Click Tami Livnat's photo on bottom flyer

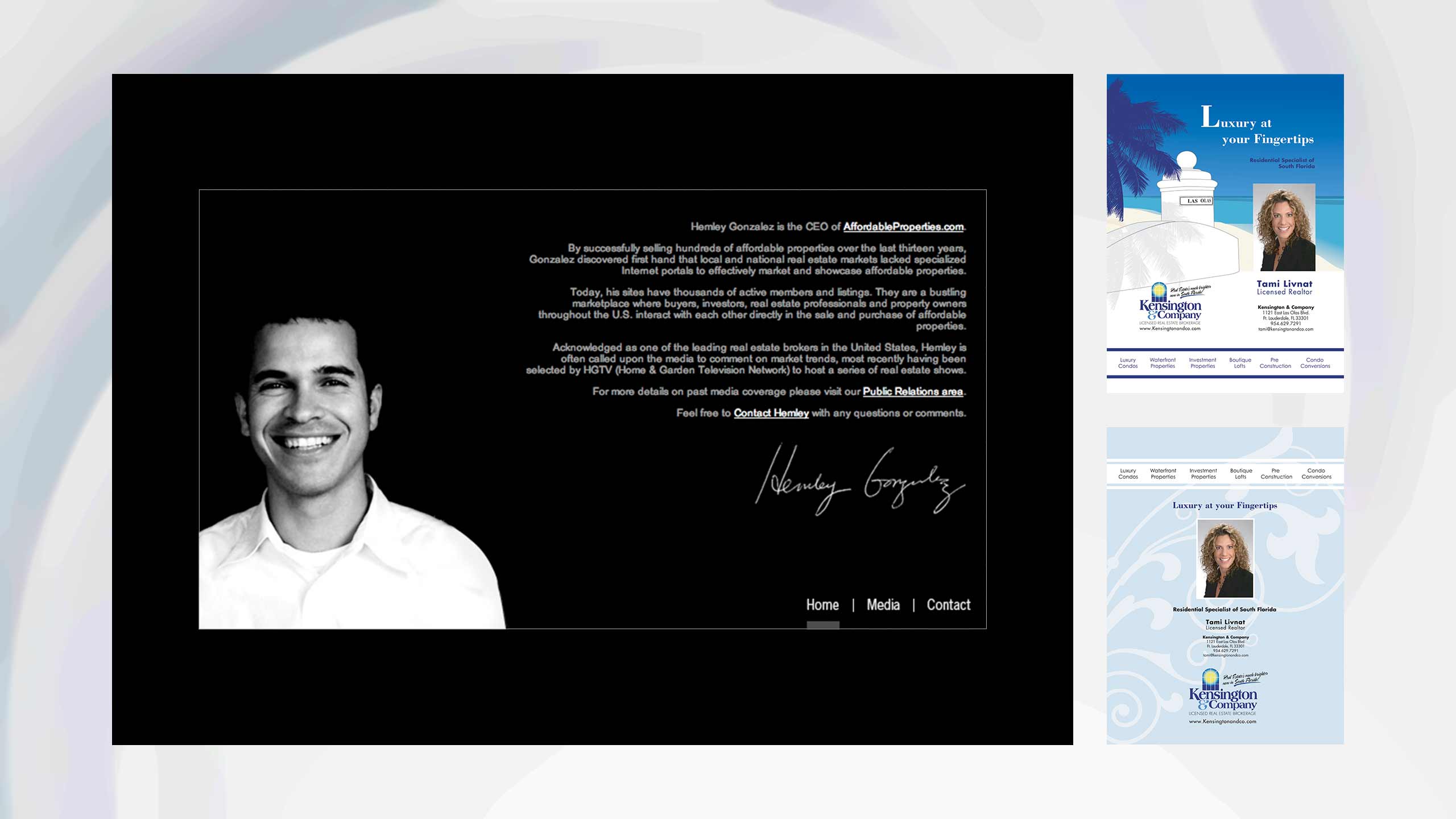(x=1225, y=559)
